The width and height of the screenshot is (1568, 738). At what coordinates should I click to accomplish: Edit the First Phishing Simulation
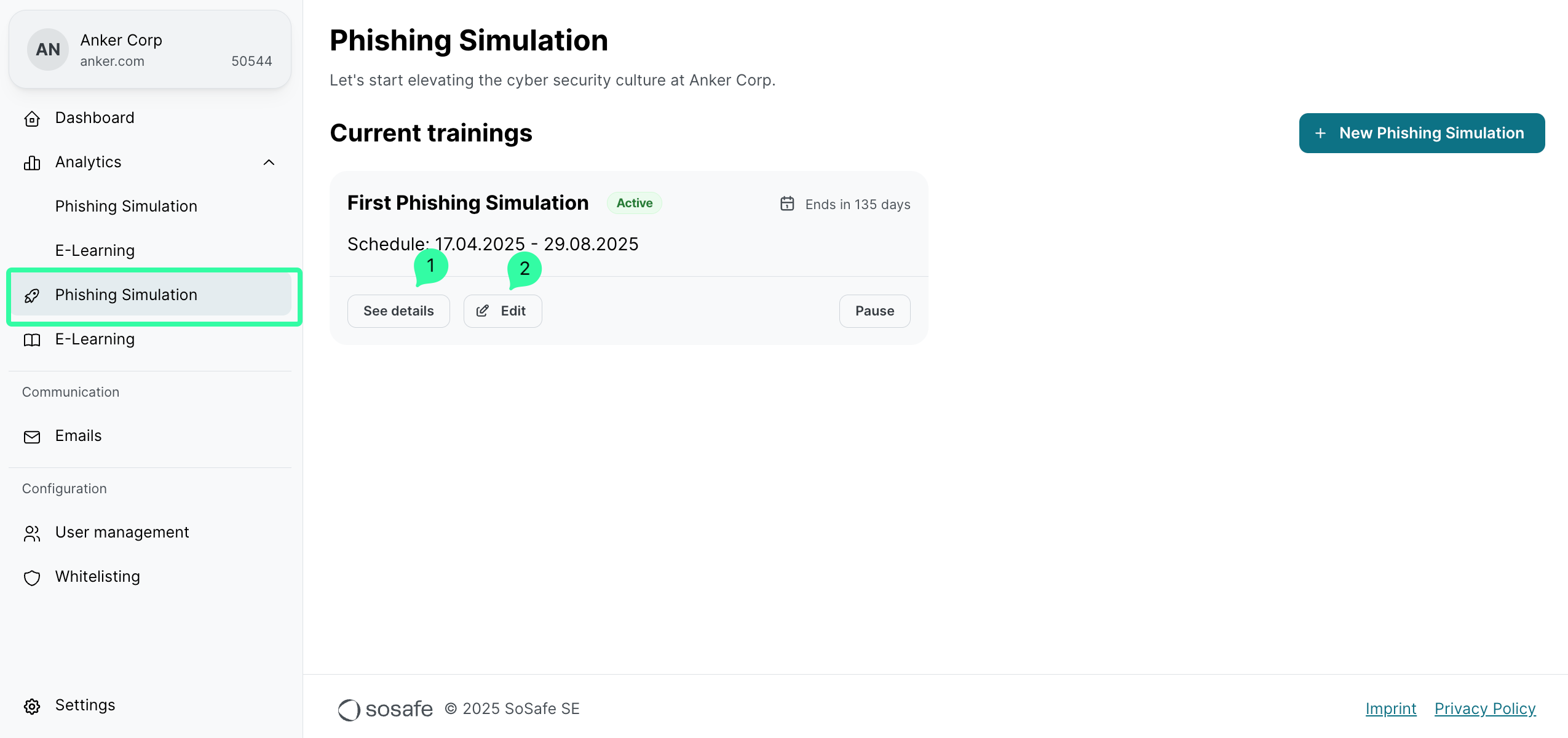502,311
